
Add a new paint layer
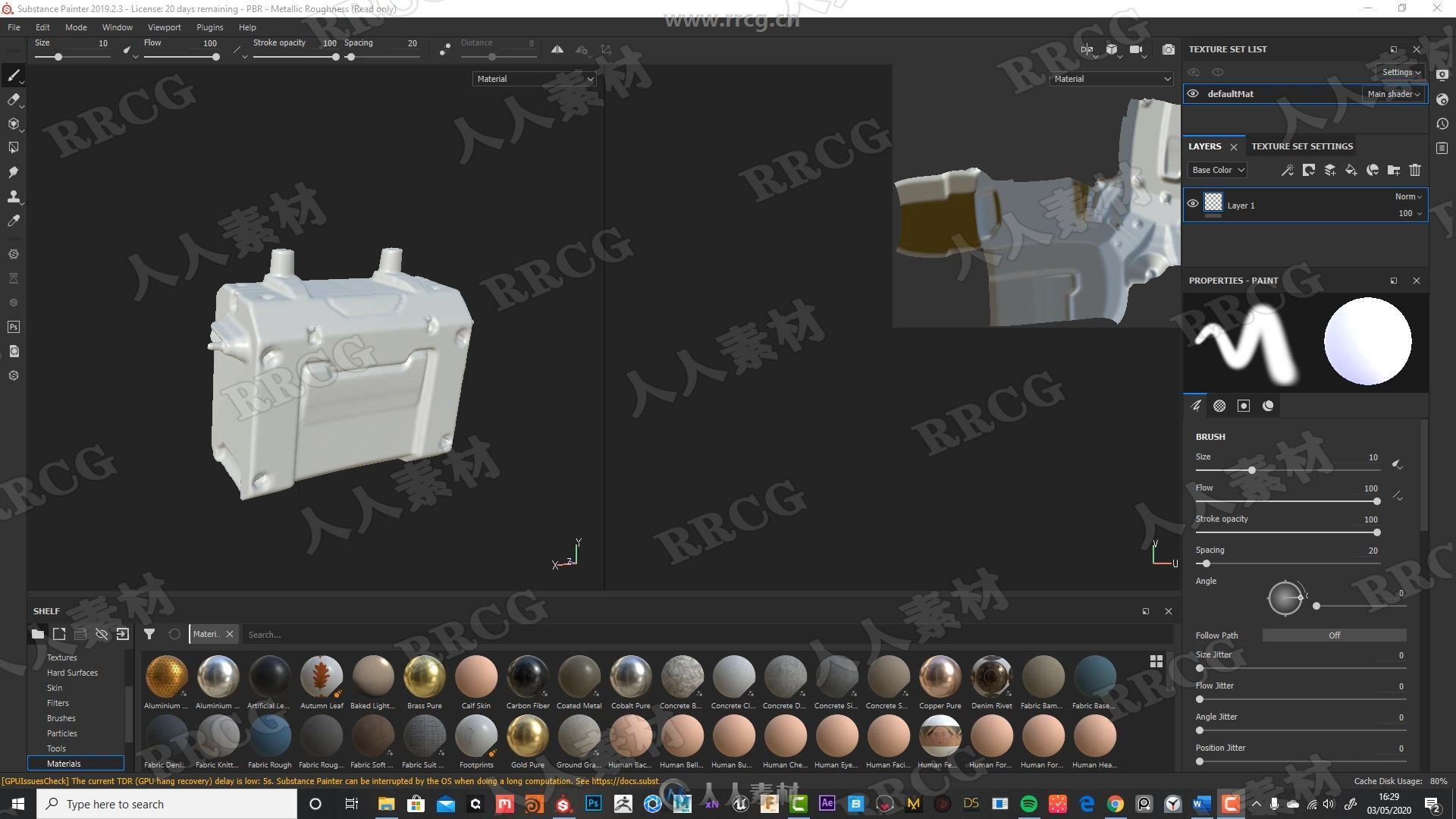pyautogui.click(x=1329, y=170)
